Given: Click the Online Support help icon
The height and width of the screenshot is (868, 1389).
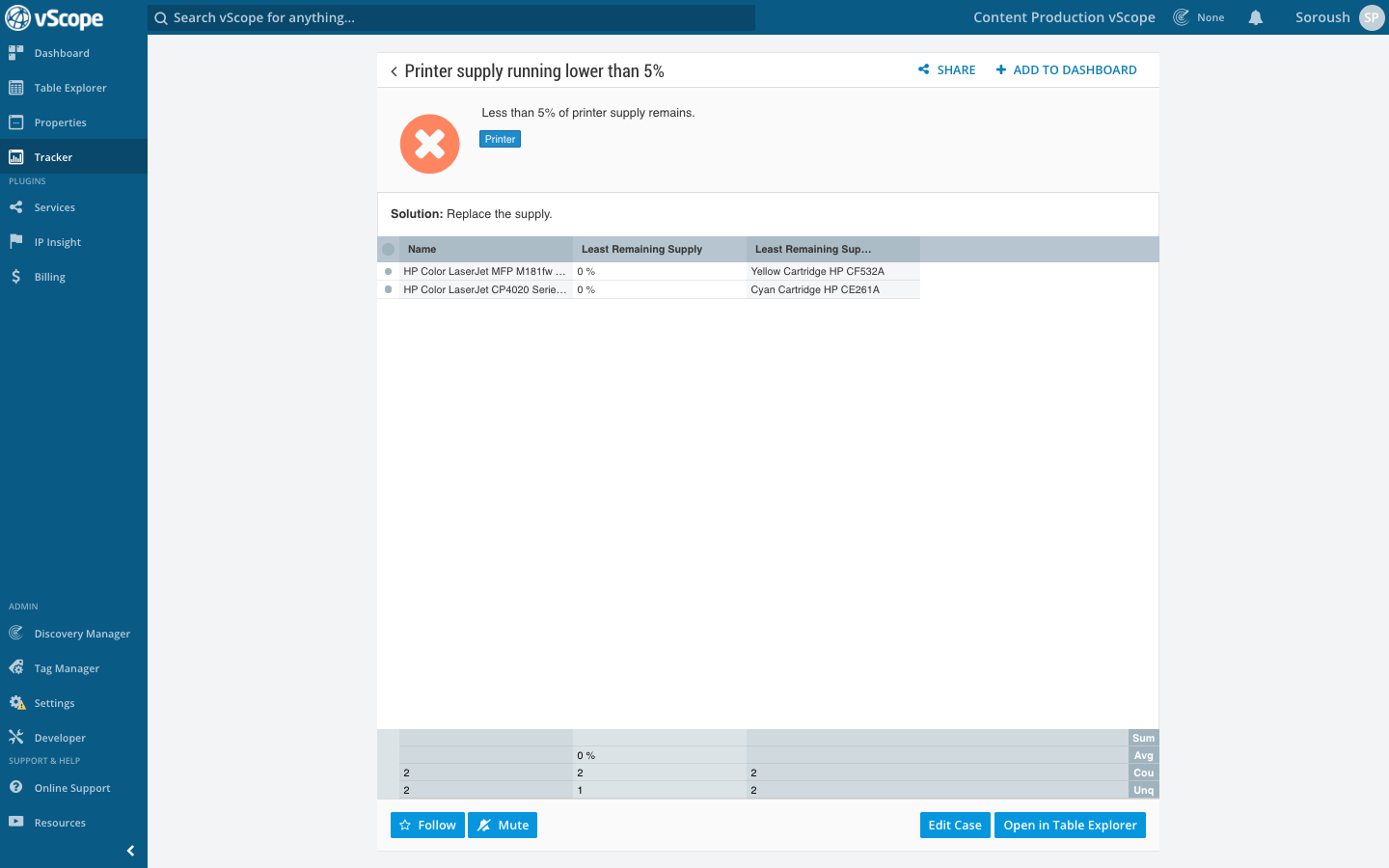Looking at the screenshot, I should (15, 788).
